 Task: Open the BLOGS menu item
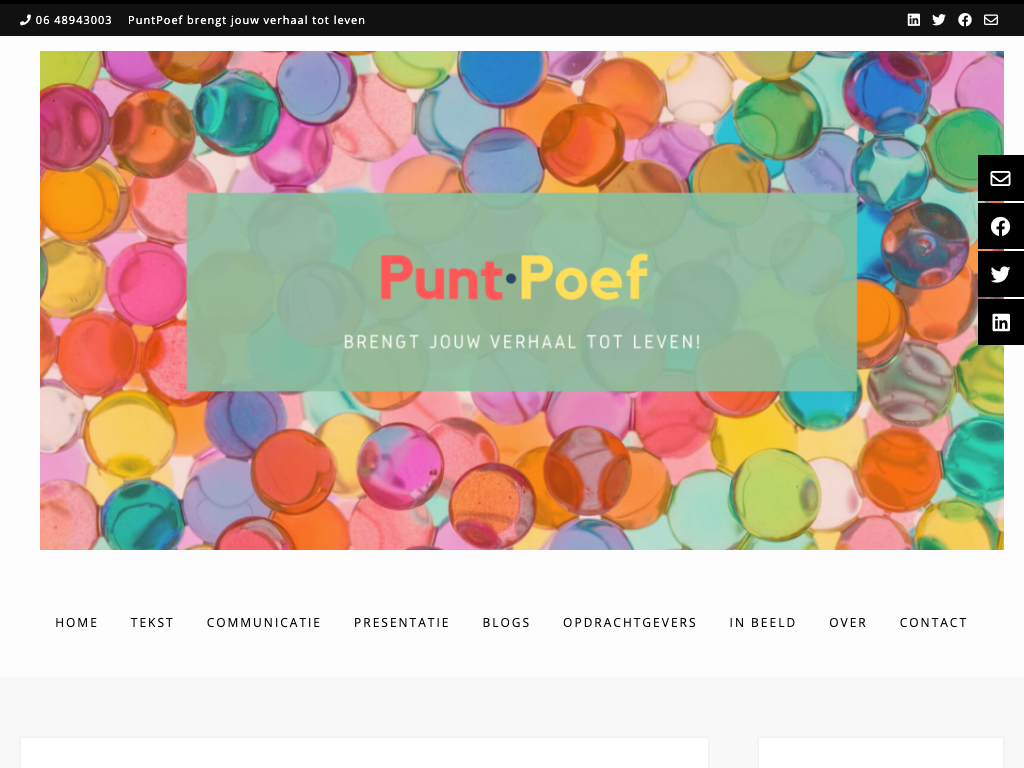[506, 622]
